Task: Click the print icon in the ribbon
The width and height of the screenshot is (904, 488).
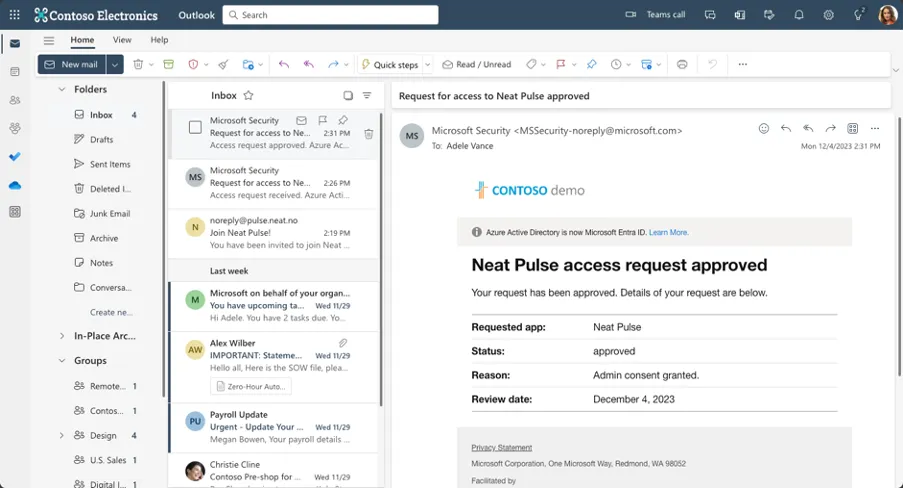Action: (x=682, y=64)
